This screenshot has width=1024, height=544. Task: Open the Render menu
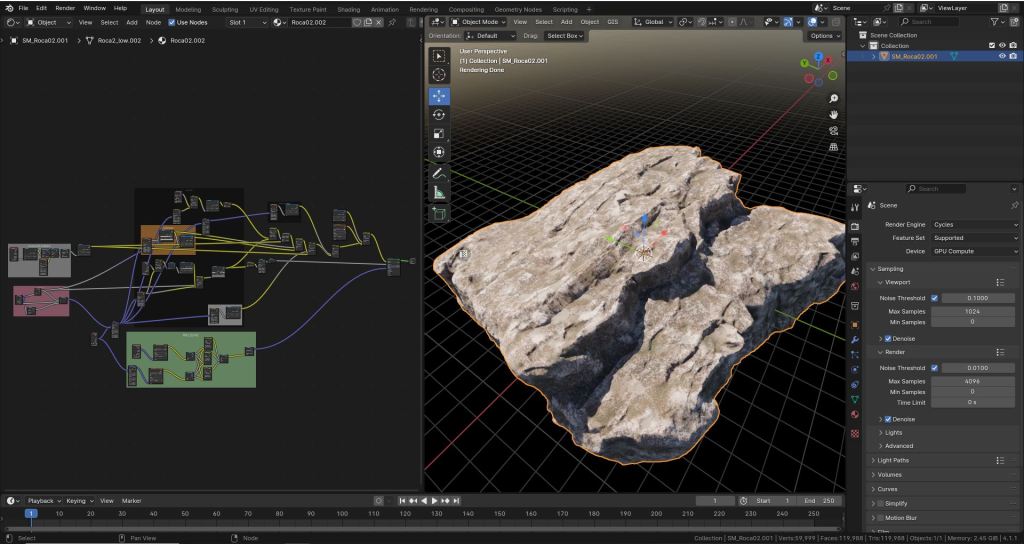[65, 8]
